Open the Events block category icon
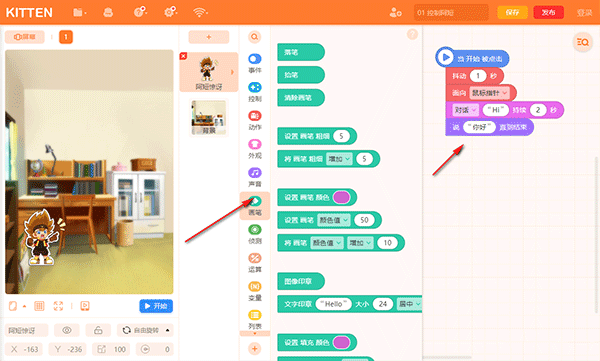This screenshot has width=600, height=361. 254,59
